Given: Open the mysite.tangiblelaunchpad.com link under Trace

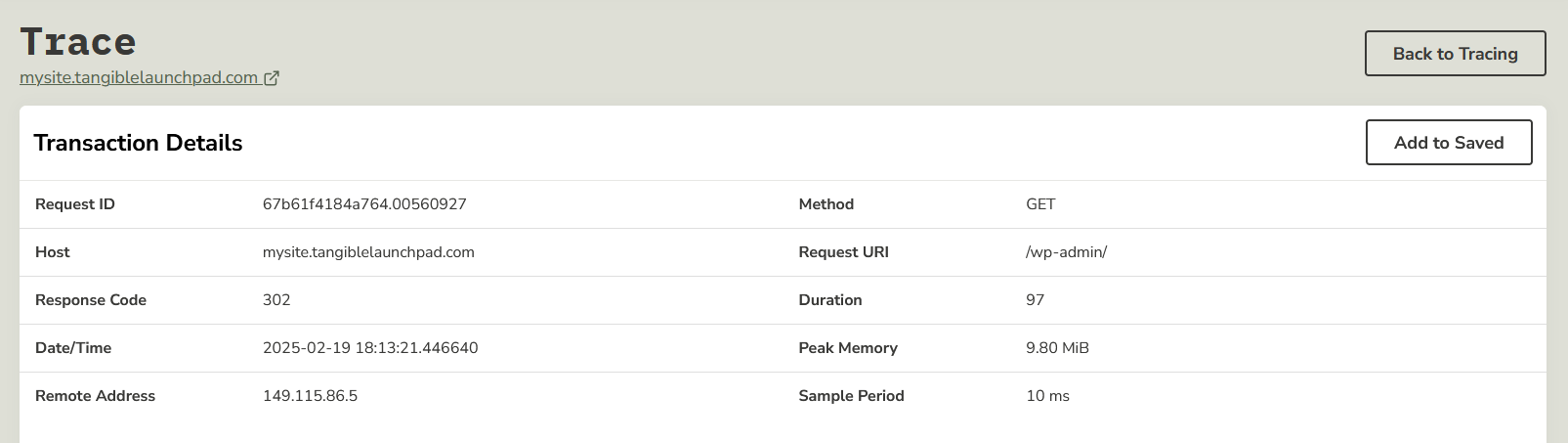Looking at the screenshot, I should [139, 78].
